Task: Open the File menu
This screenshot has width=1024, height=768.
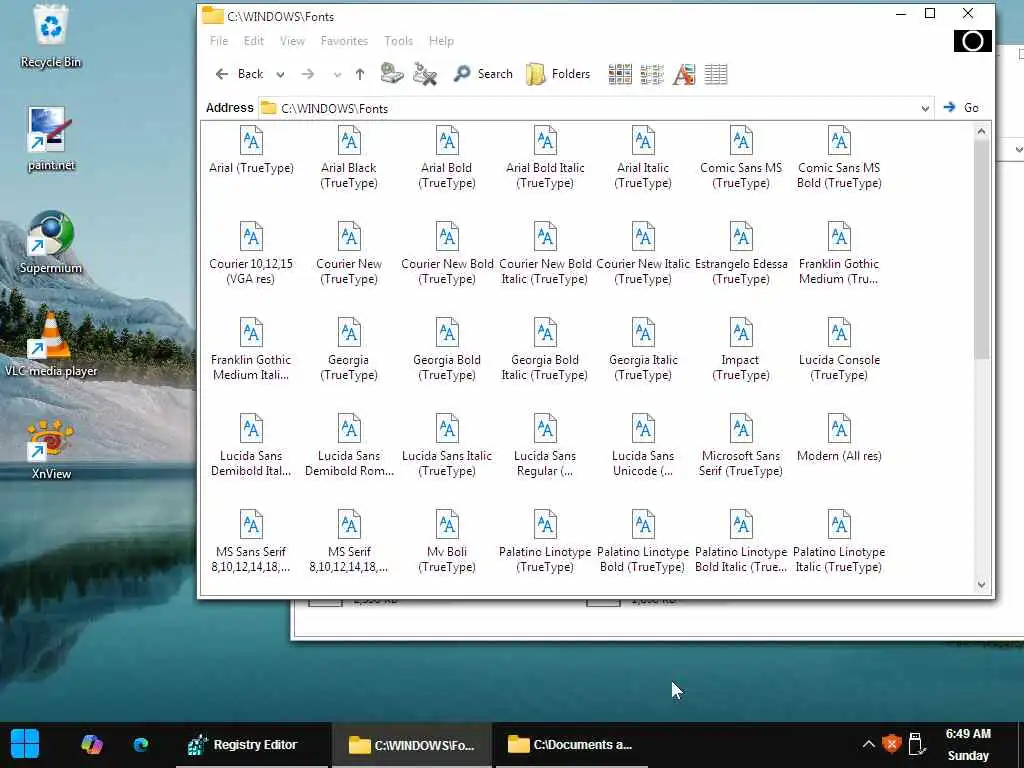Action: coord(219,40)
